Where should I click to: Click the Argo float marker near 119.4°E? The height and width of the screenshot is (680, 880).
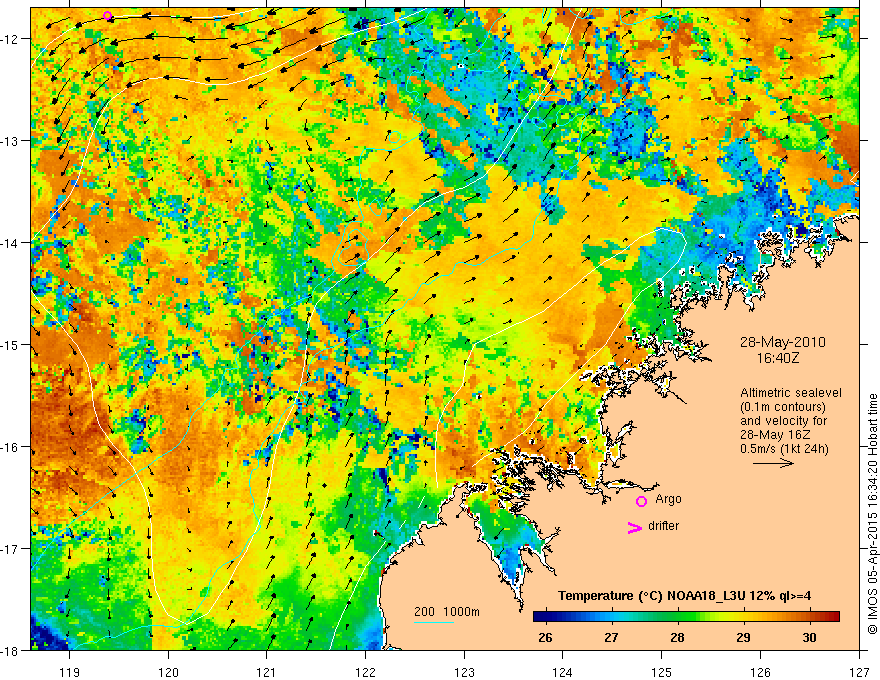(x=108, y=16)
